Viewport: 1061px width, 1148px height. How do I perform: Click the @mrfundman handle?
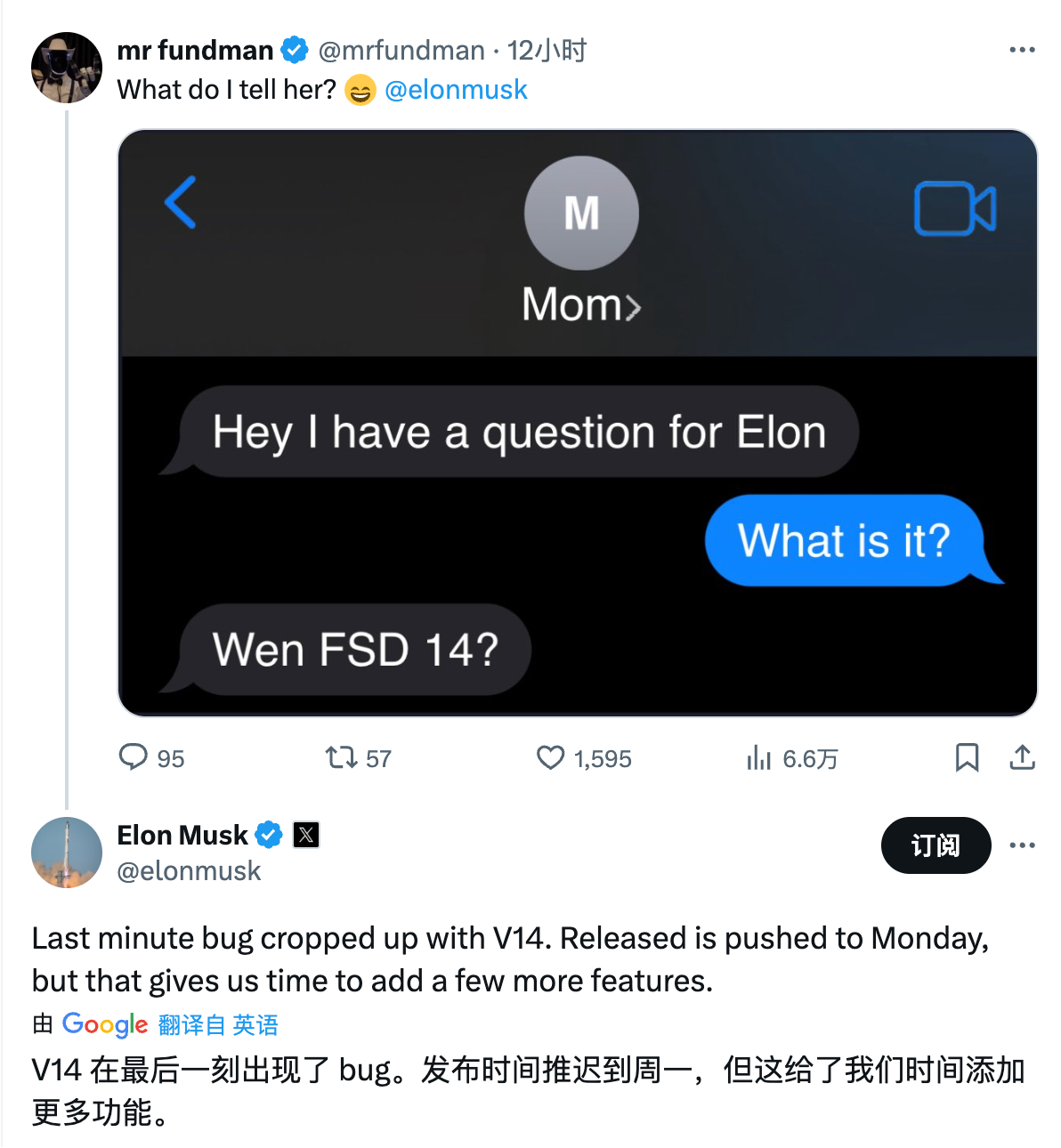click(x=401, y=50)
